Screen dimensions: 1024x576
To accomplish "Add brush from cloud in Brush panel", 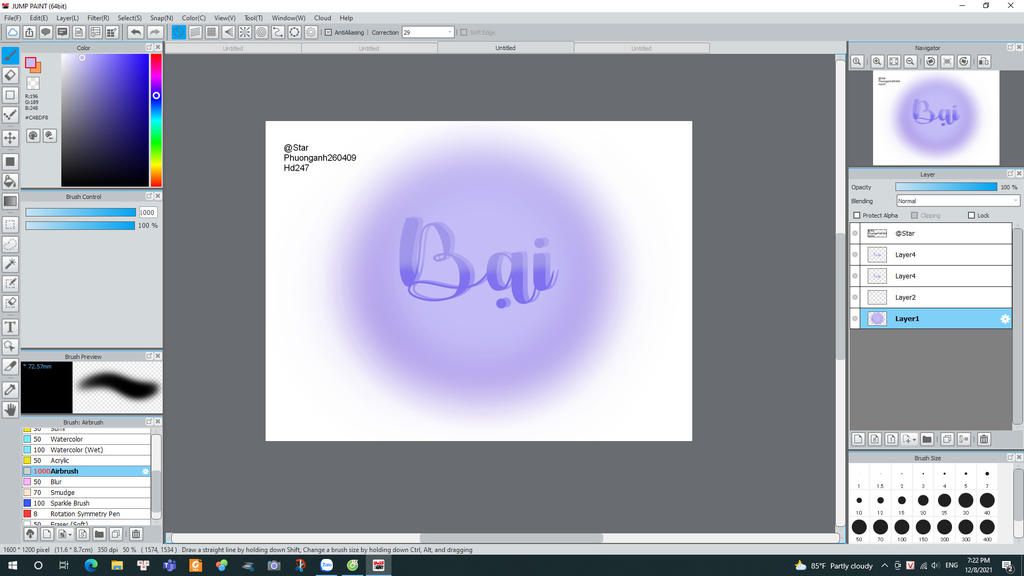I will coord(30,534).
